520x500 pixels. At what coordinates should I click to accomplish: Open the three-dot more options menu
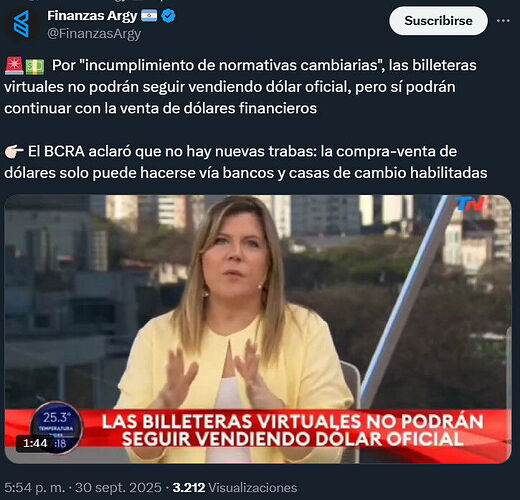[x=503, y=21]
